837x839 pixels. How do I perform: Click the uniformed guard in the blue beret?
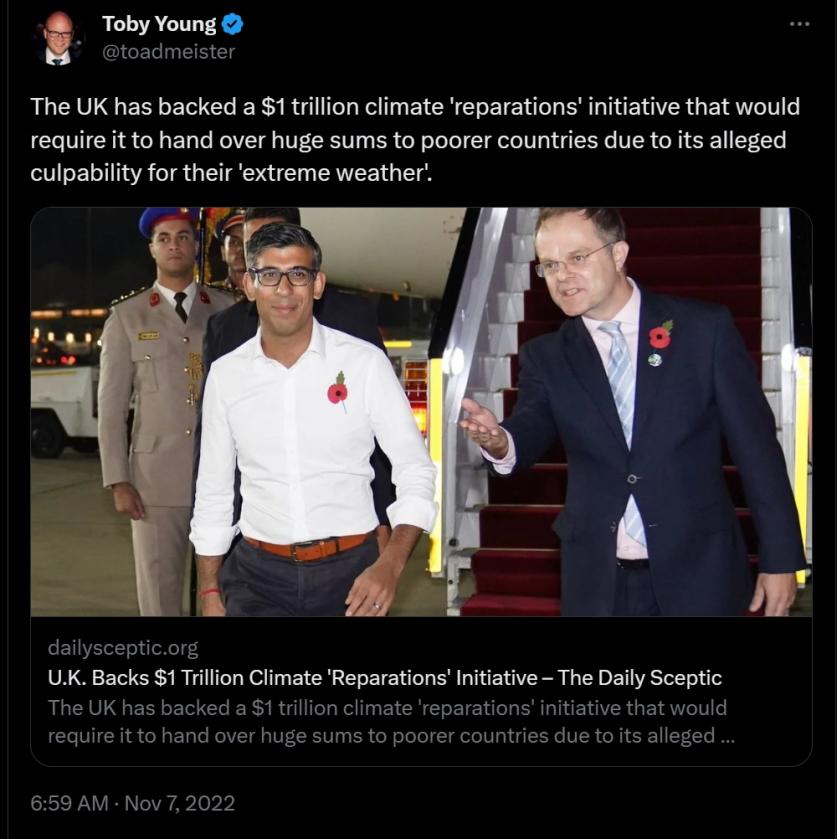click(x=155, y=396)
